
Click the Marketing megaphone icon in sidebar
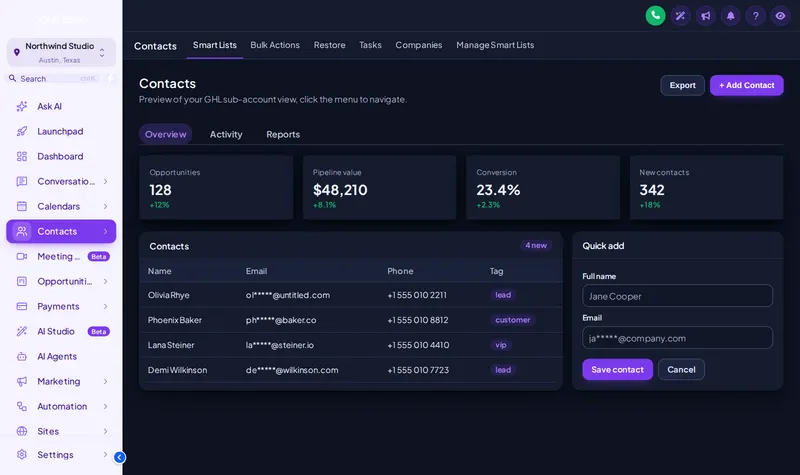(x=21, y=381)
